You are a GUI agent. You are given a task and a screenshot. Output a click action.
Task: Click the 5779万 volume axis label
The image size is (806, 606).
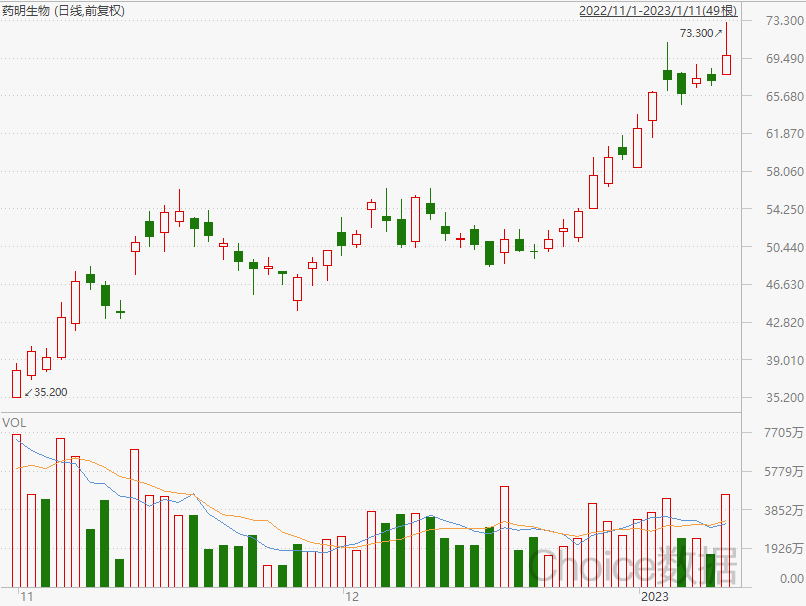[784, 471]
